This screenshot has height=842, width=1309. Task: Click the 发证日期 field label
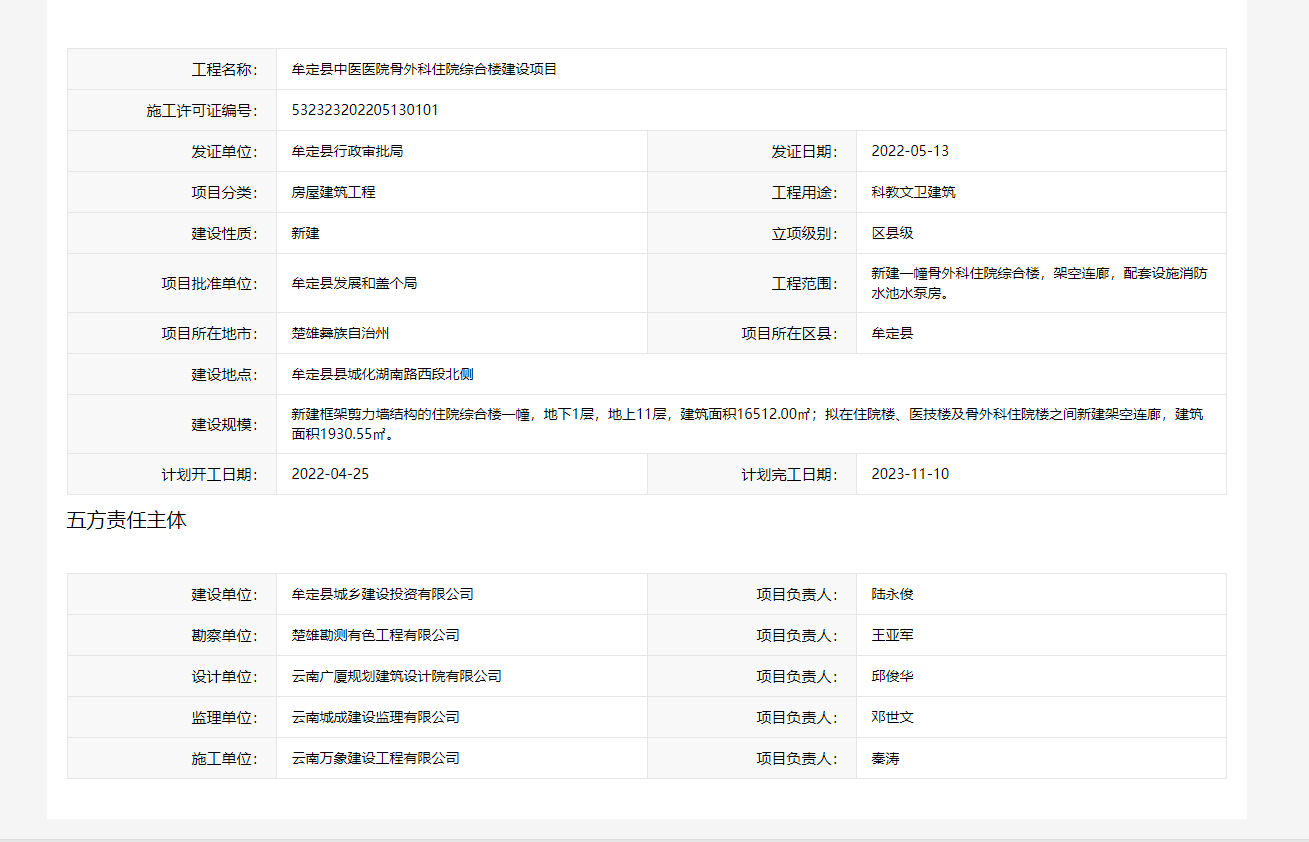(x=804, y=151)
